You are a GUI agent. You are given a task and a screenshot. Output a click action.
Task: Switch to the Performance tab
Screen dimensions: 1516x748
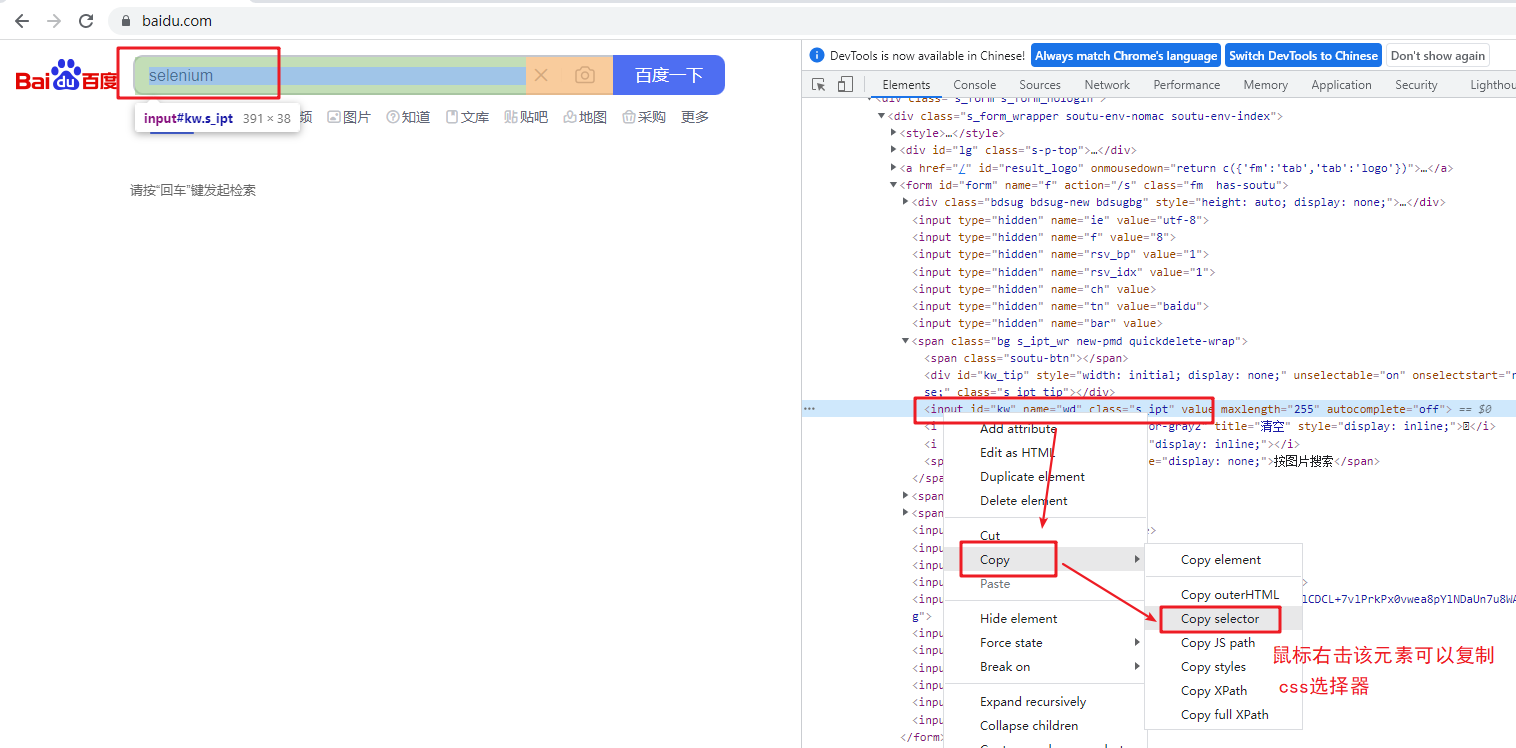point(1186,85)
